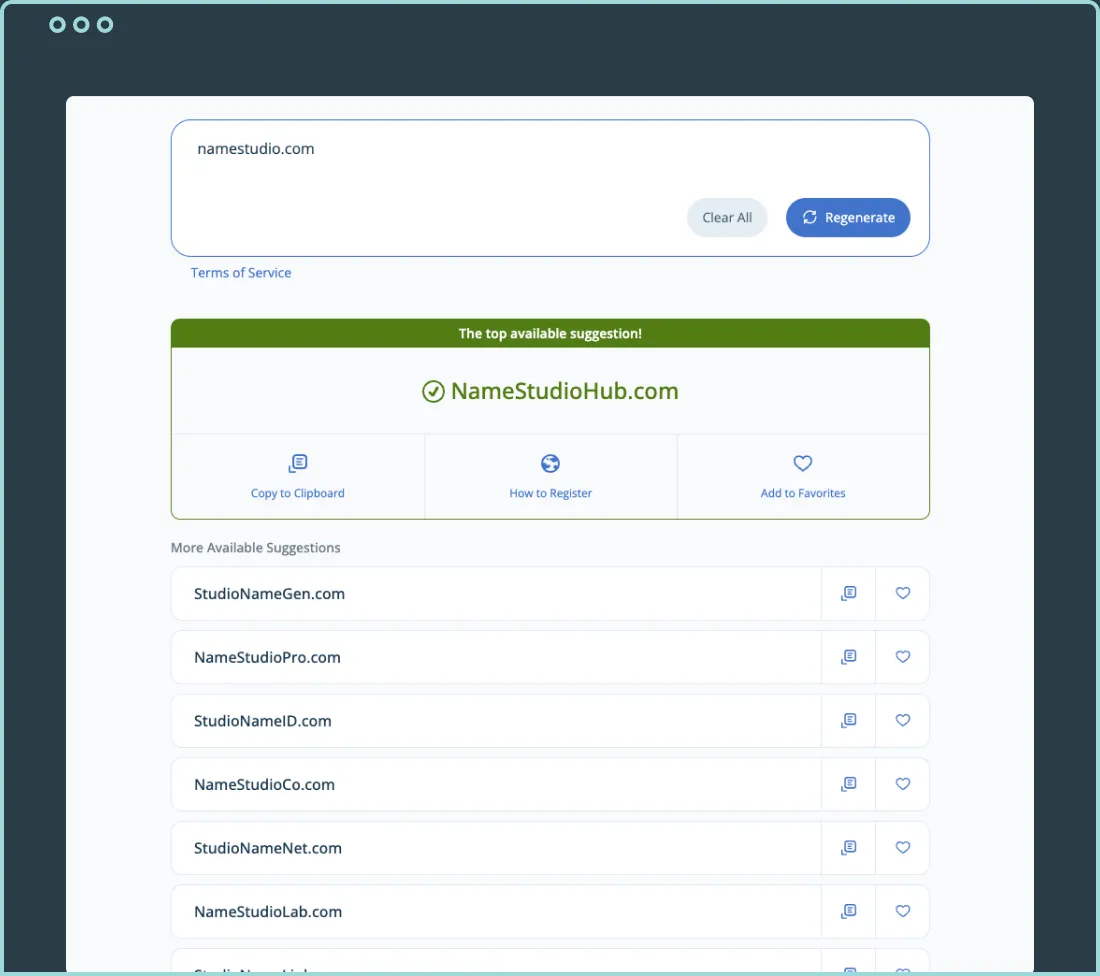
Task: Open the Terms of Service link
Action: [x=241, y=273]
